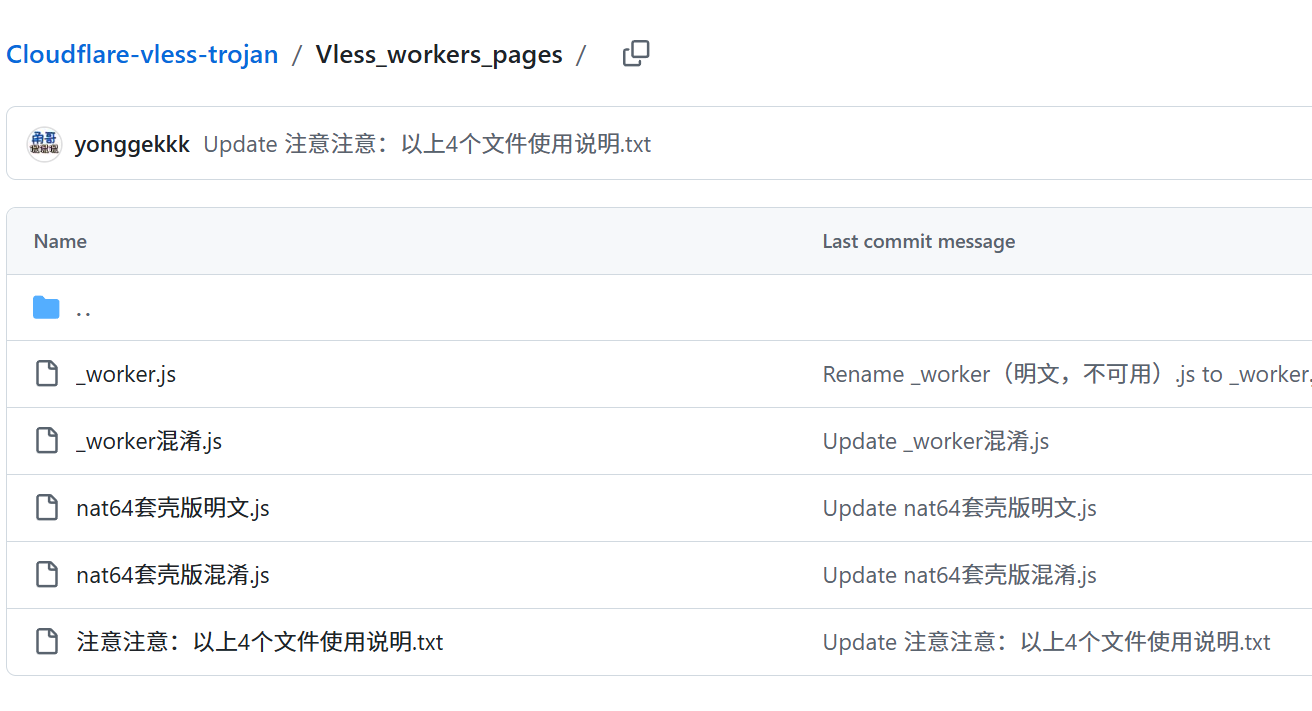Click the Name column header
This screenshot has width=1312, height=711.
click(60, 241)
